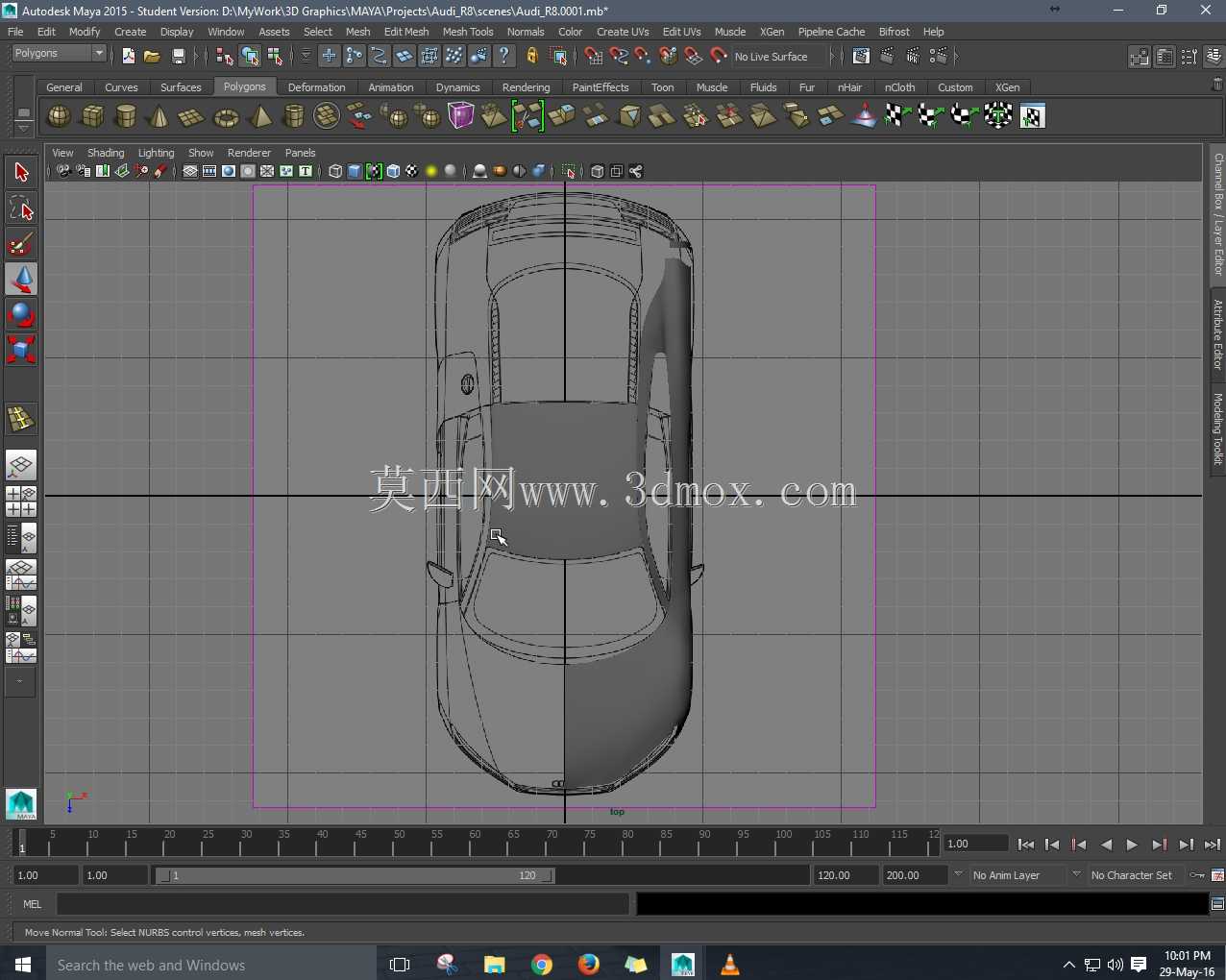Click the range slider bar
The height and width of the screenshot is (980, 1226).
coord(356,875)
